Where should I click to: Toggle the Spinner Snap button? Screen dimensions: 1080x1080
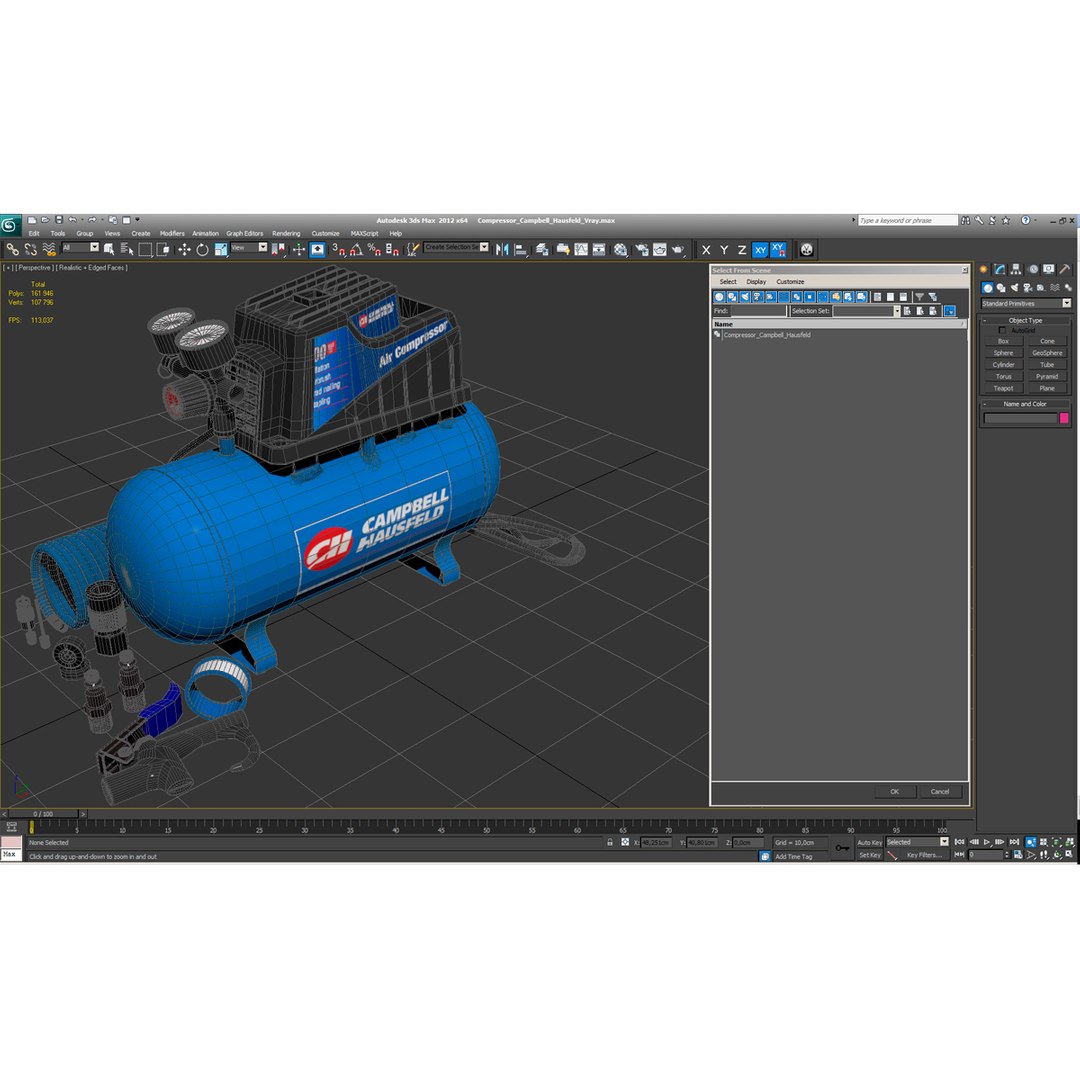tap(392, 249)
